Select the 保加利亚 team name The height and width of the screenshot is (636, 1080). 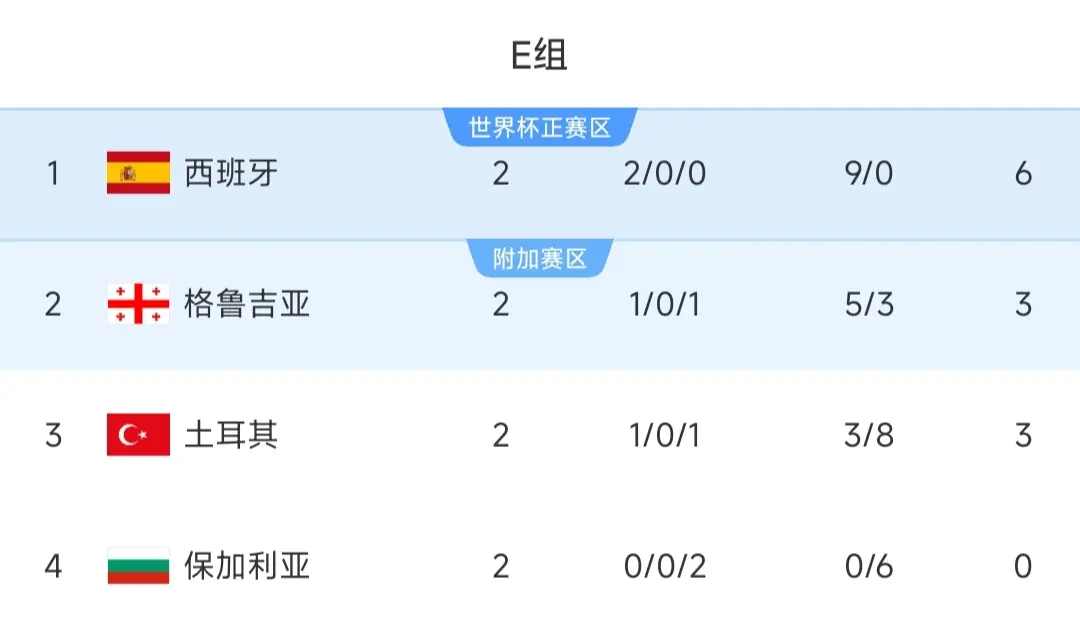click(x=247, y=566)
